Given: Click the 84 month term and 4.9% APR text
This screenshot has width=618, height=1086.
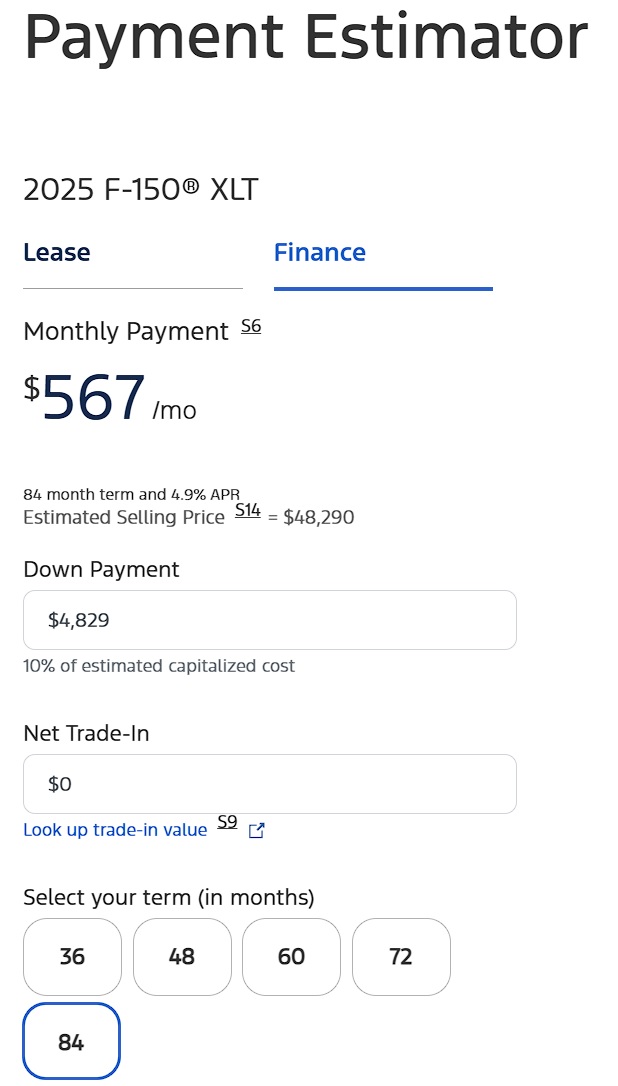Looking at the screenshot, I should (x=131, y=495).
